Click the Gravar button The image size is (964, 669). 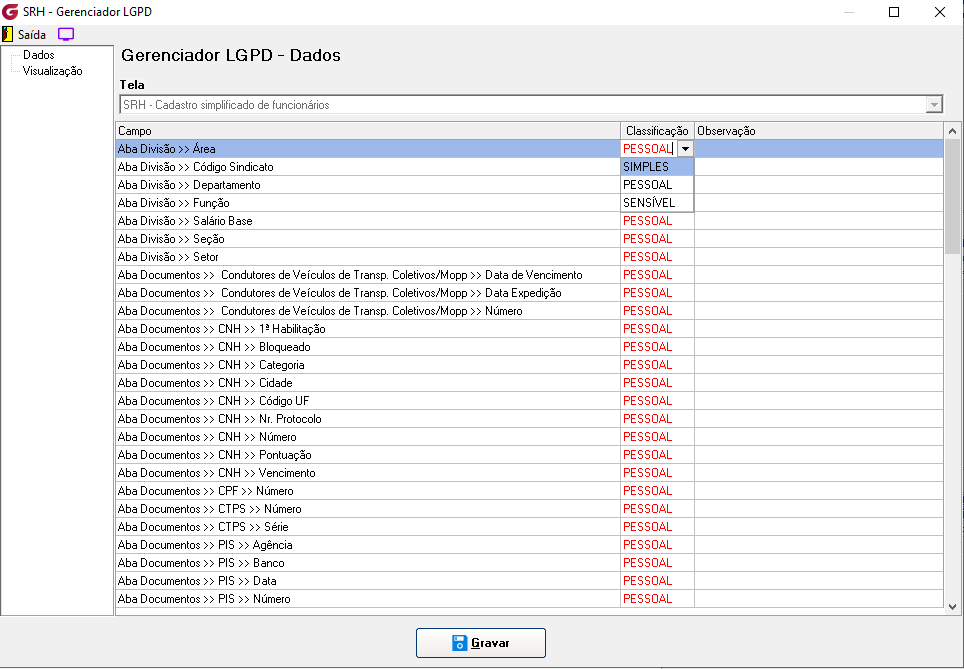pos(481,643)
